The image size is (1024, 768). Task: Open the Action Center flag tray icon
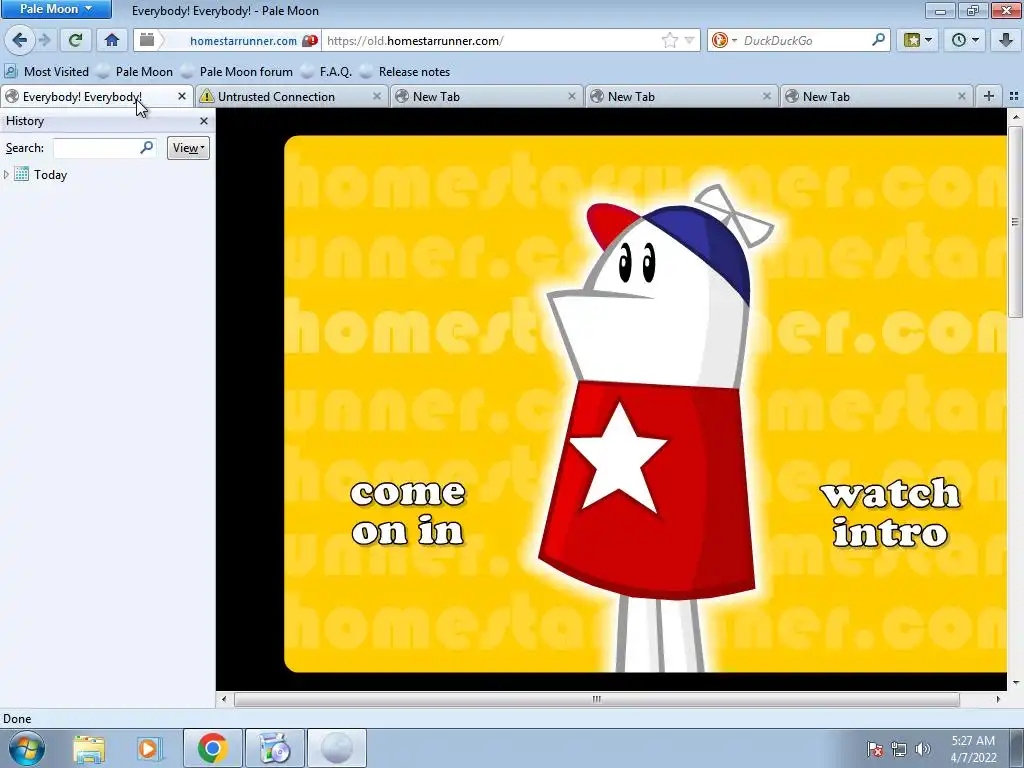point(874,749)
